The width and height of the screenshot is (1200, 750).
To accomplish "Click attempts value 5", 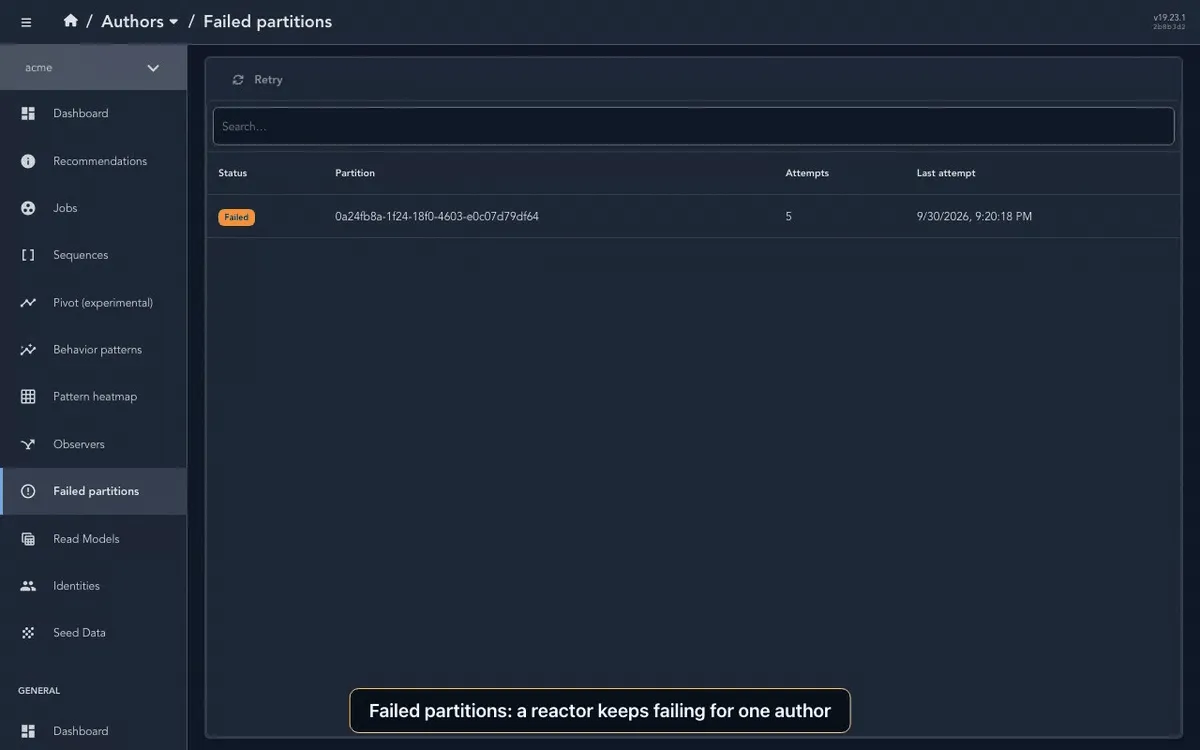I will [x=788, y=216].
